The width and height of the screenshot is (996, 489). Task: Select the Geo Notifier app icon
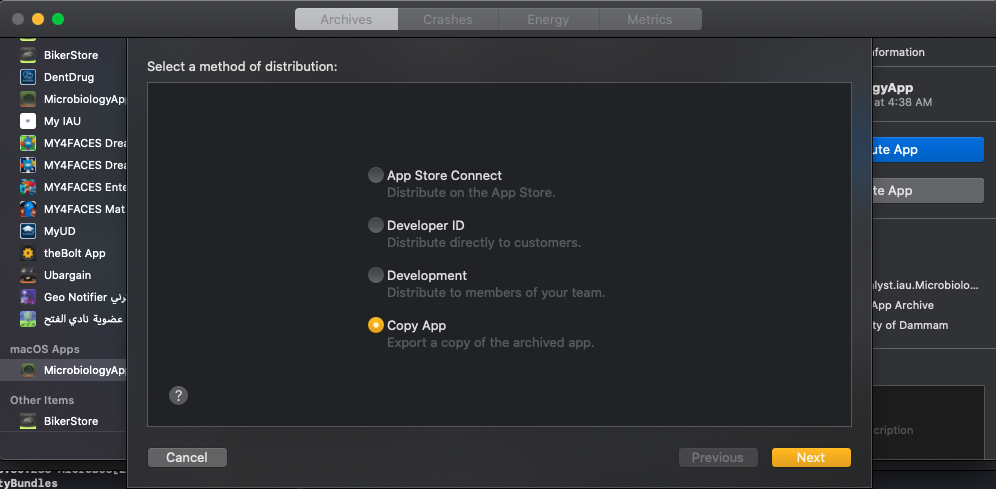click(28, 297)
